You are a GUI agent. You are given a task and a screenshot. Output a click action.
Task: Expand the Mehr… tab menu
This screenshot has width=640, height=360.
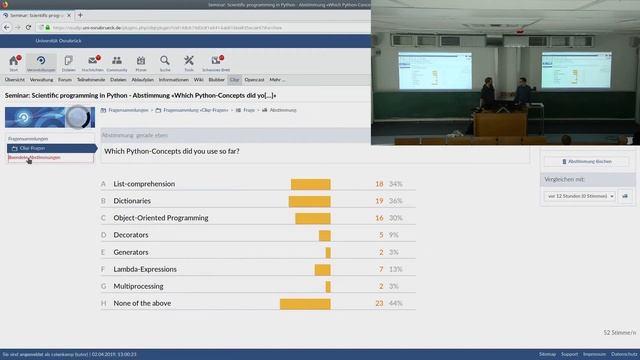277,80
